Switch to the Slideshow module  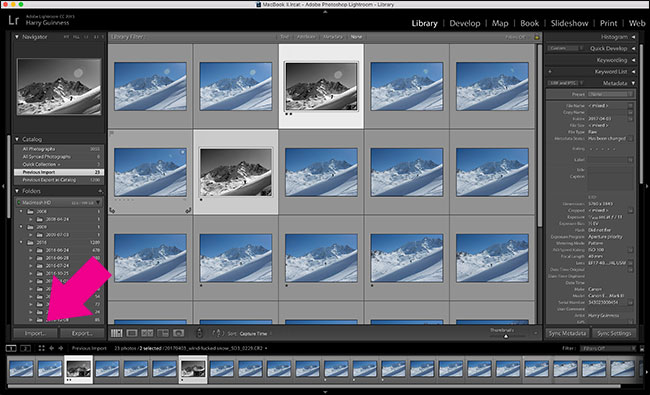click(569, 23)
